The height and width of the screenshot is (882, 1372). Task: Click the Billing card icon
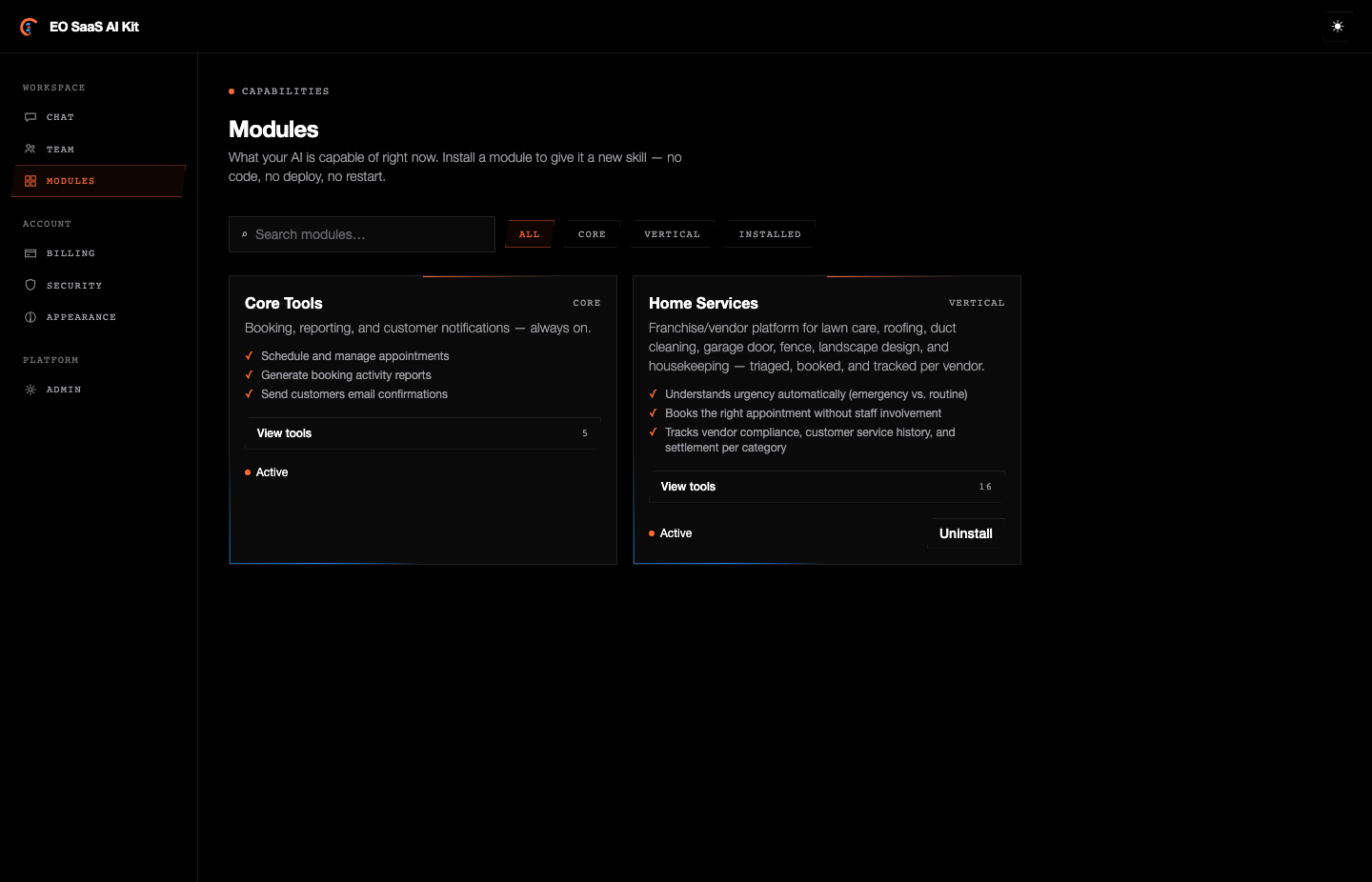pos(30,253)
